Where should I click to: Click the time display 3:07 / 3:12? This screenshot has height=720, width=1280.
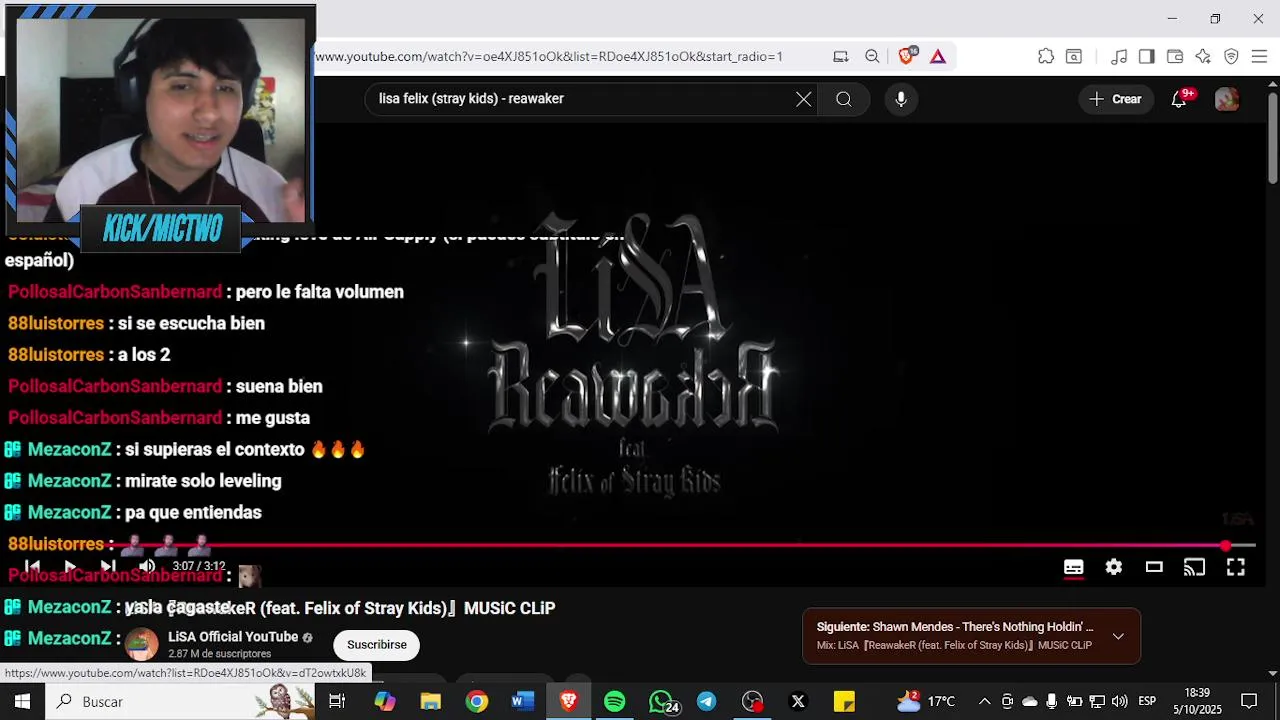[198, 566]
